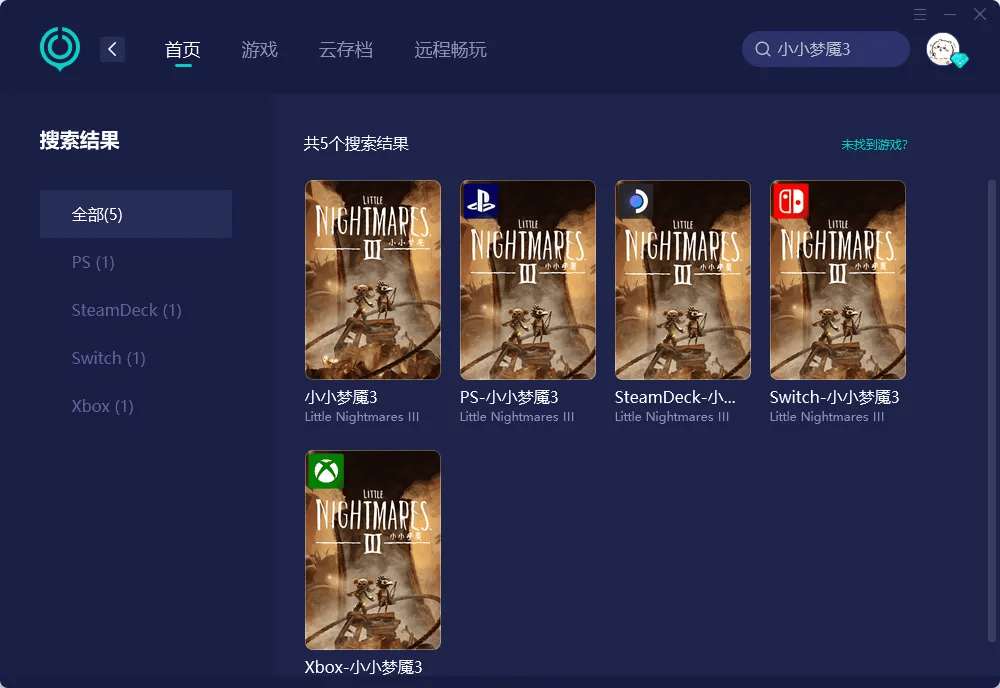Show only Switch (1) results

click(x=108, y=358)
